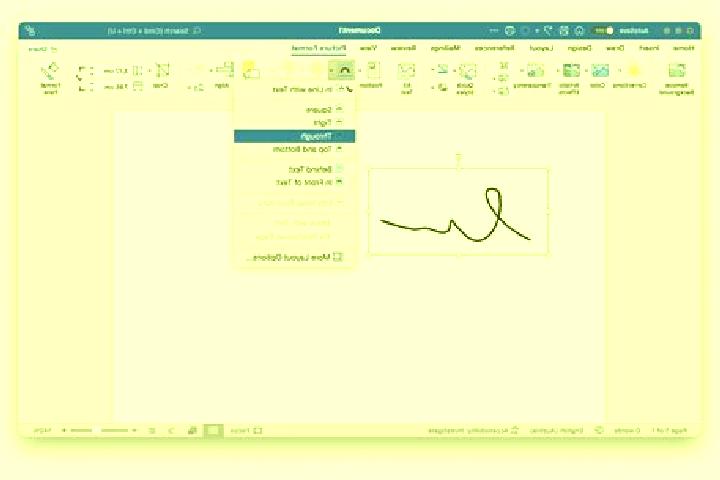Select the signature picture in document
The image size is (720, 480).
point(458,212)
